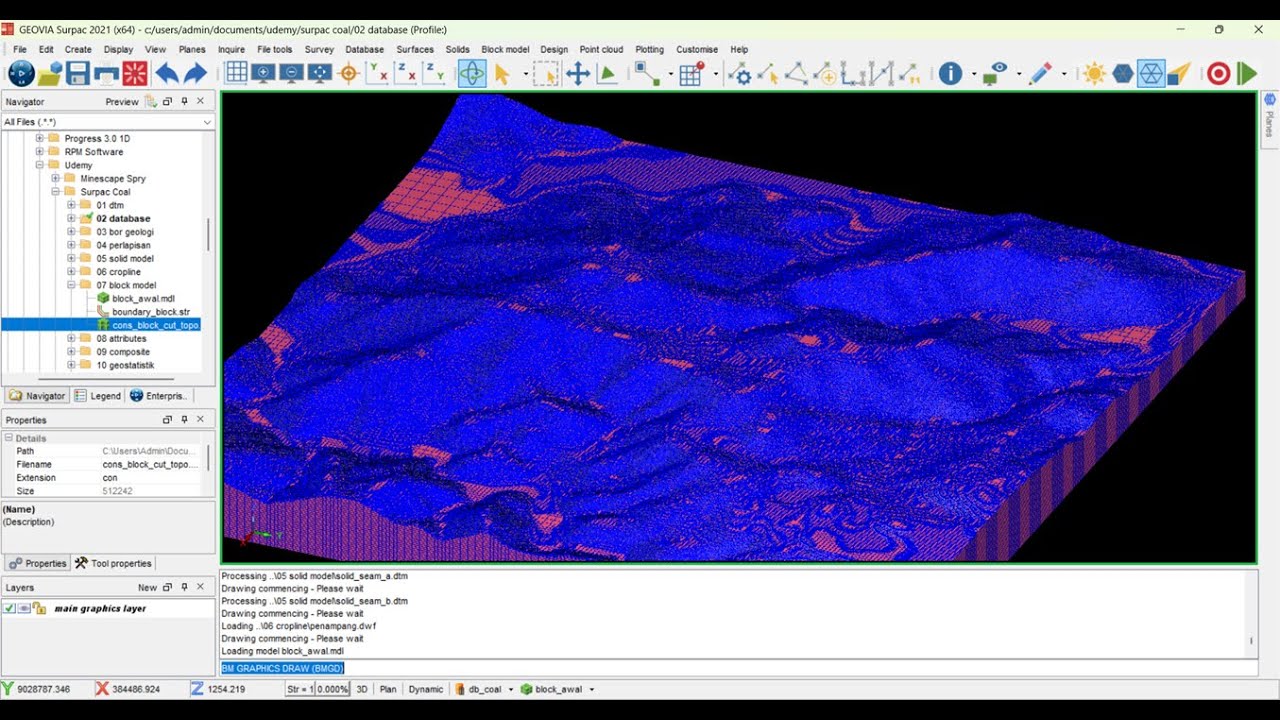
Task: Open the Surfaces menu
Action: coord(415,49)
